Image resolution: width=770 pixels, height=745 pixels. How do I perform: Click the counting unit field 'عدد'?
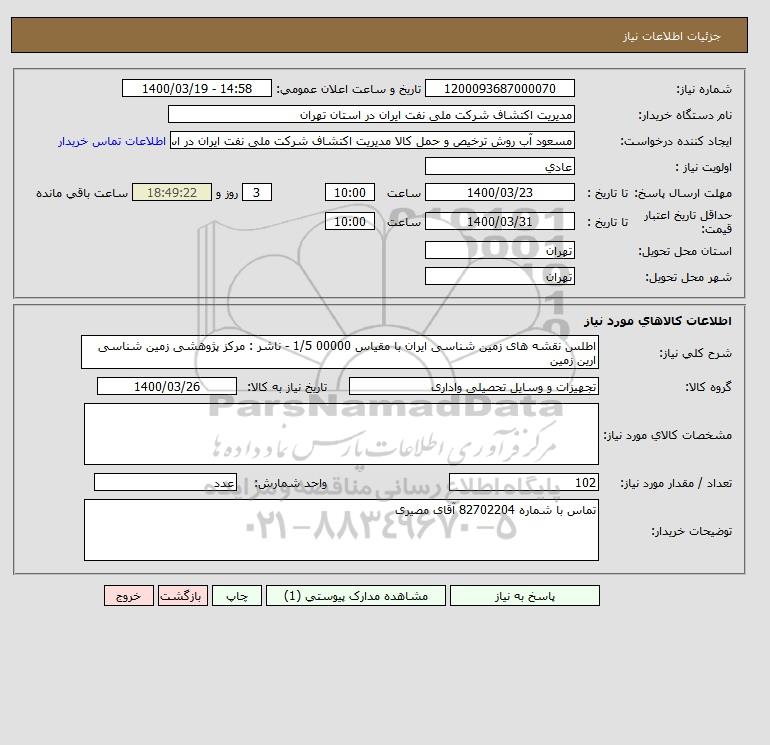(x=165, y=482)
